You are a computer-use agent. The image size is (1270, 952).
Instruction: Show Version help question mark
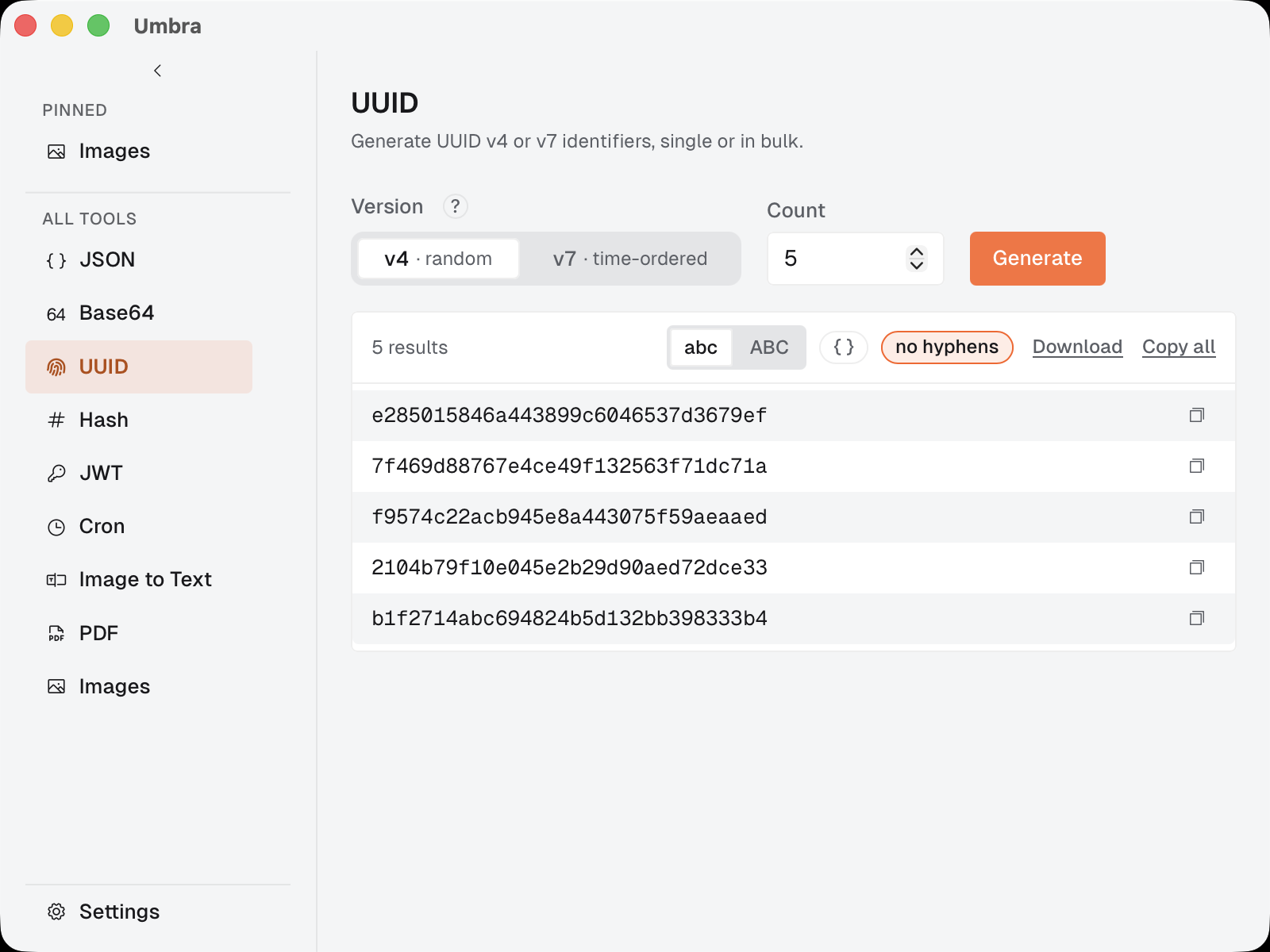(x=455, y=206)
